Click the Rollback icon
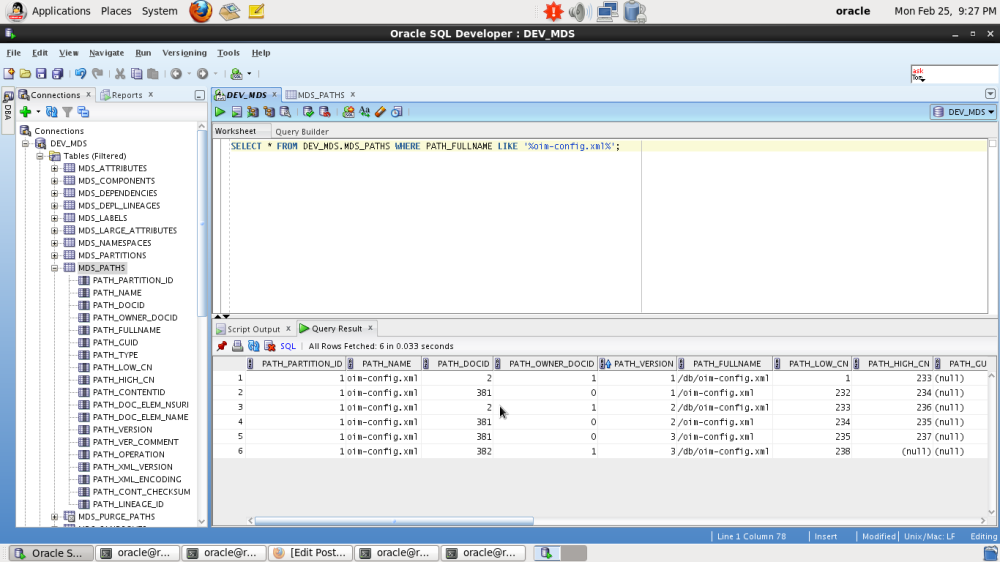Viewport: 1000px width, 562px height. (x=325, y=112)
